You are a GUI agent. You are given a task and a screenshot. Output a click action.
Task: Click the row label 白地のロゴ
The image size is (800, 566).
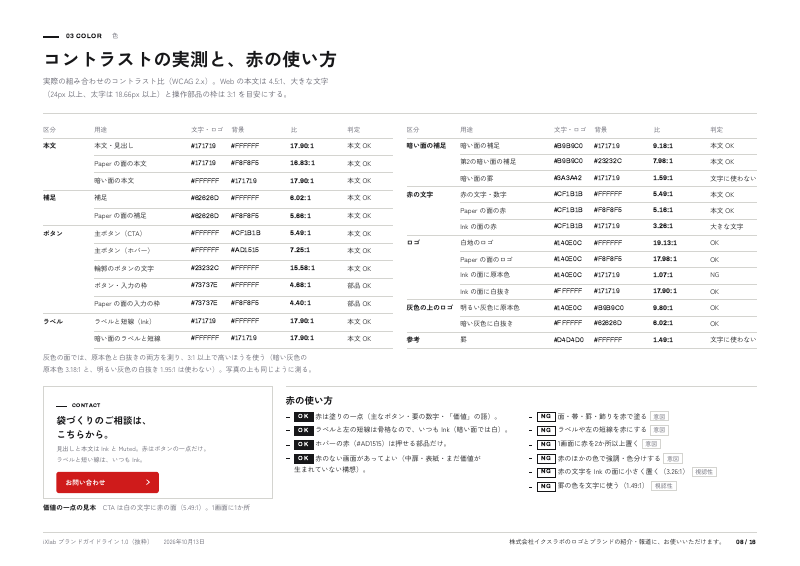pos(477,243)
